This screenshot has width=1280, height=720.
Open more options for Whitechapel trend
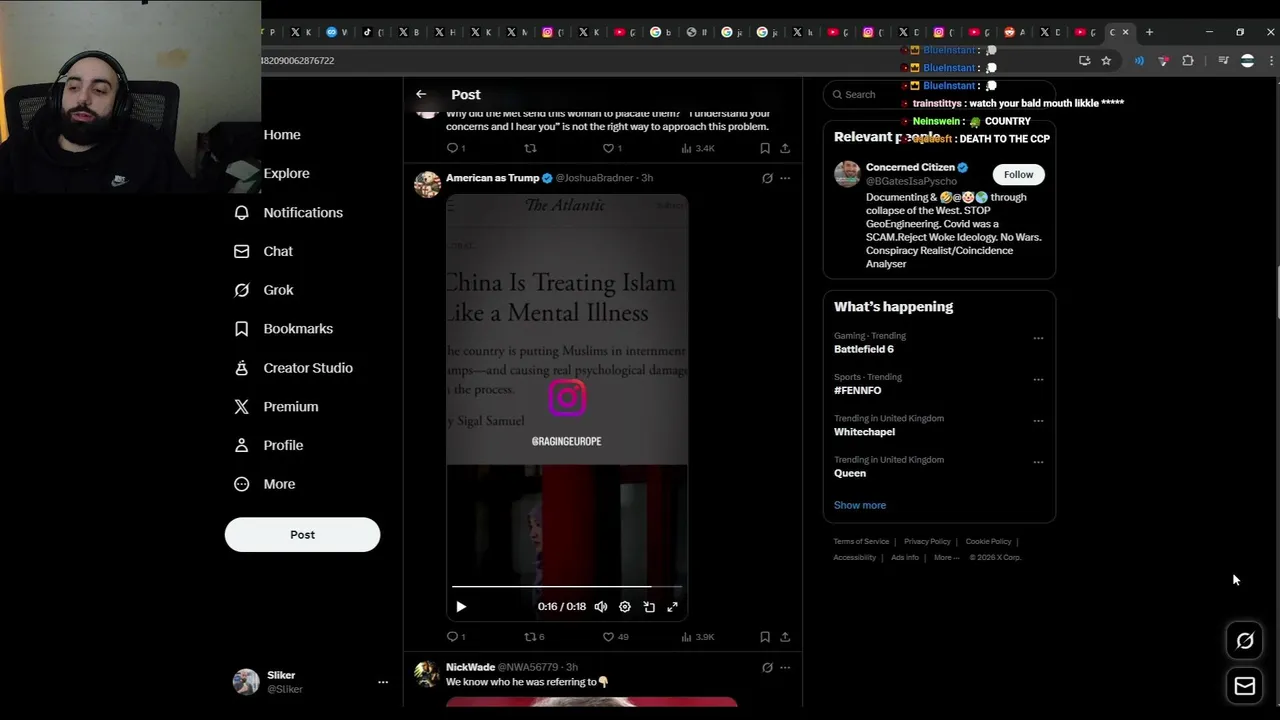(x=1038, y=421)
